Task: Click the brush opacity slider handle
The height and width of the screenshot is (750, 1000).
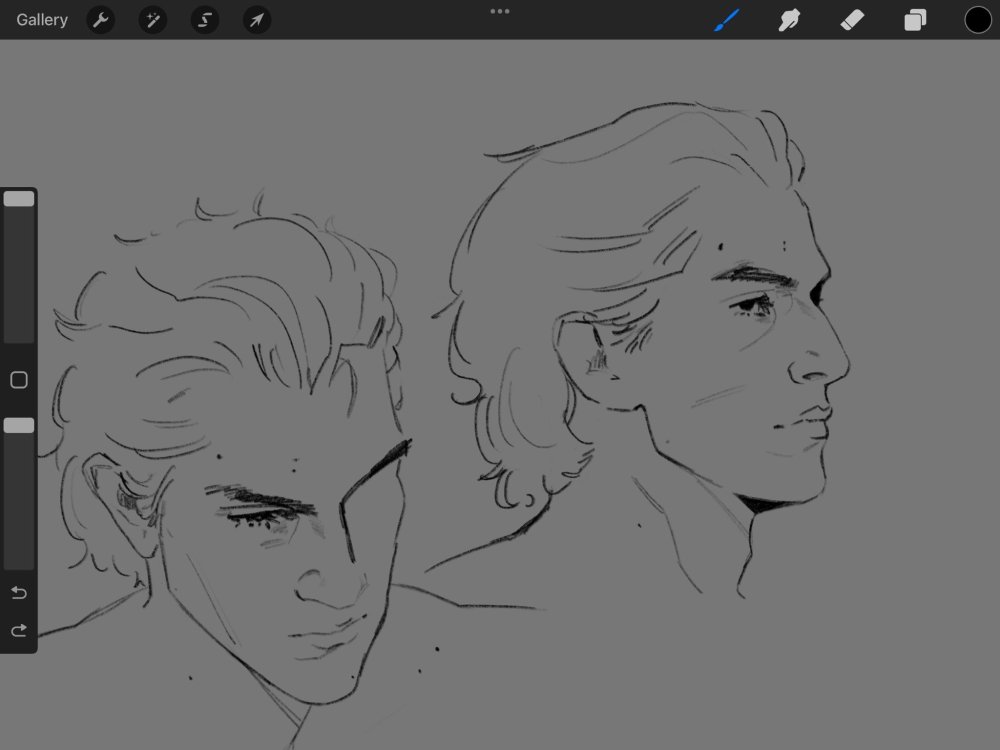Action: [x=19, y=426]
